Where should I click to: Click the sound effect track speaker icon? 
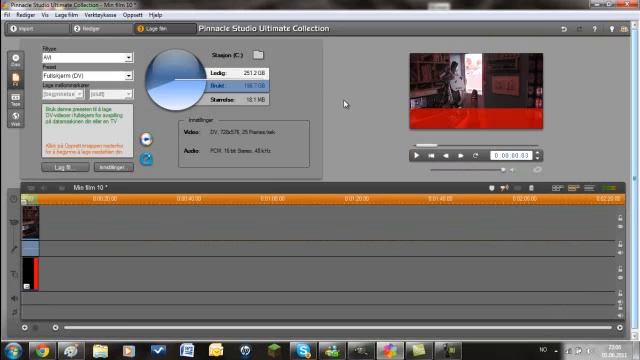click(x=14, y=299)
